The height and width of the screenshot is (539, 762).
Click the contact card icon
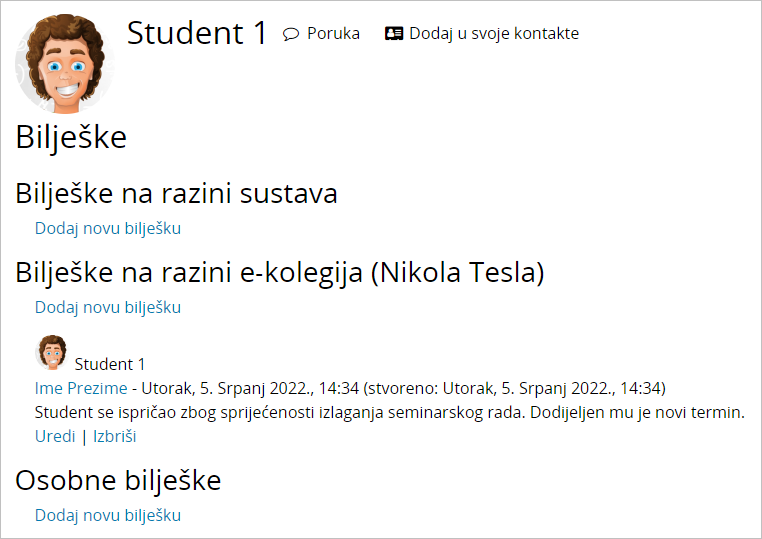(394, 33)
